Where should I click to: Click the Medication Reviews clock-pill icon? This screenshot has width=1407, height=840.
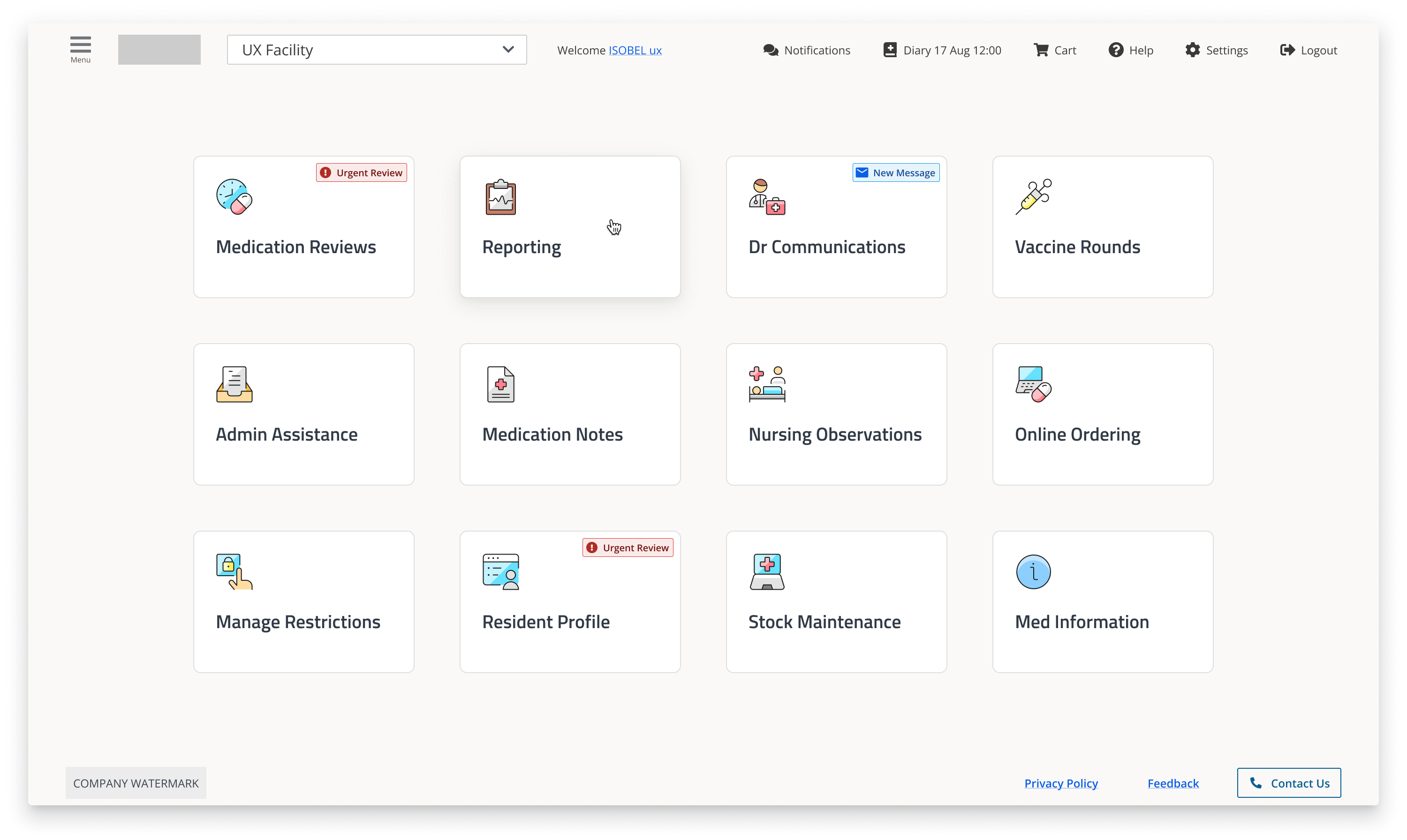(234, 196)
